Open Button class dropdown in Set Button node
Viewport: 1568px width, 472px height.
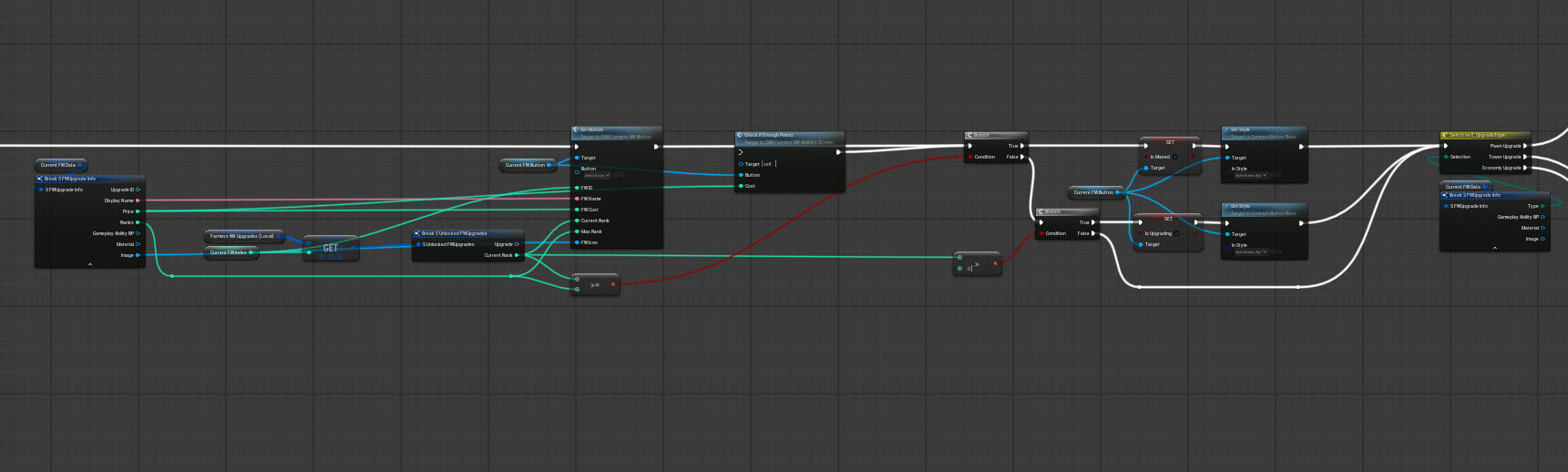597,175
